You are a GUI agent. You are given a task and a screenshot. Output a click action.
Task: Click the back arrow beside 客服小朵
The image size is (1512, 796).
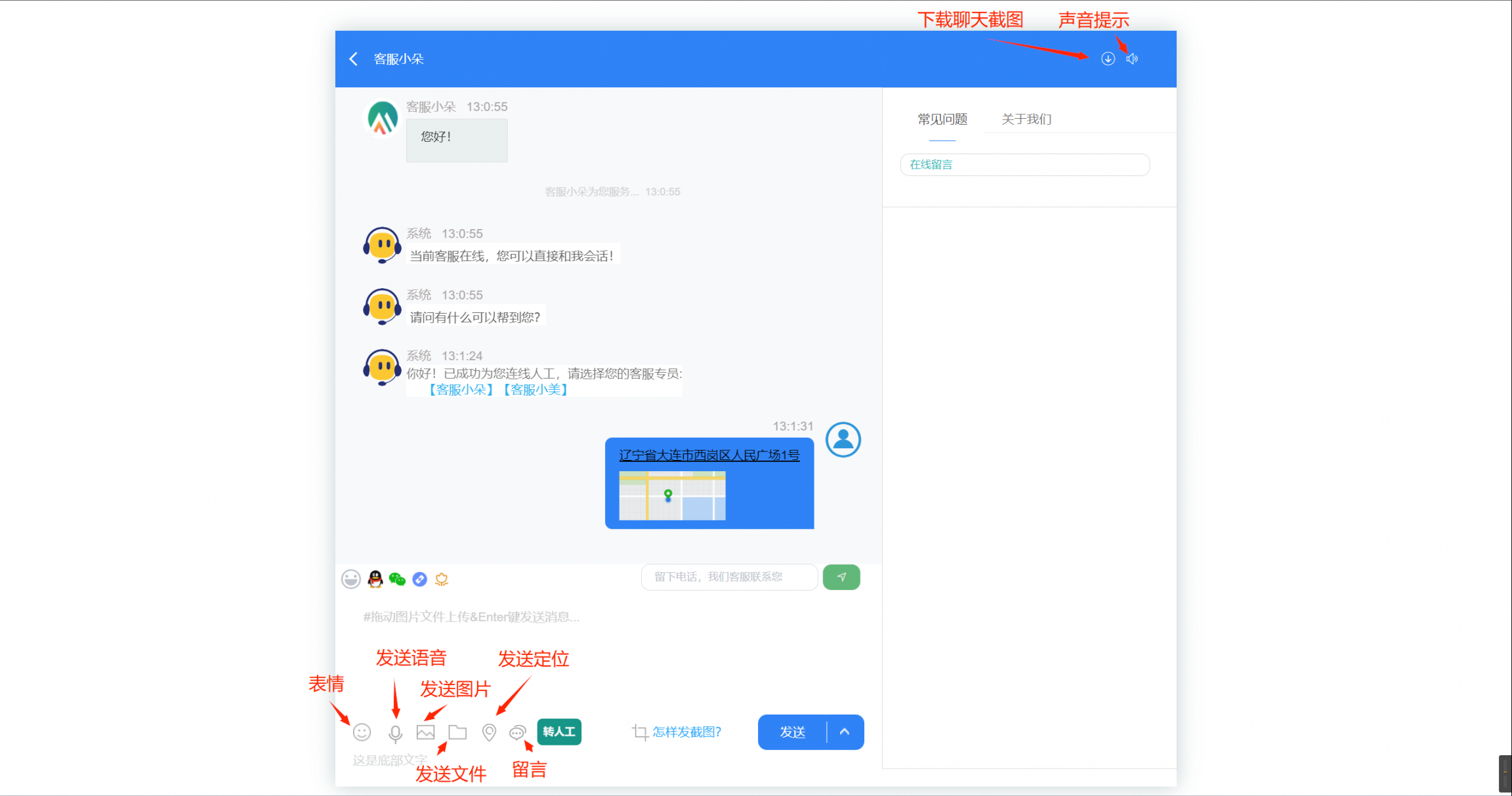353,58
